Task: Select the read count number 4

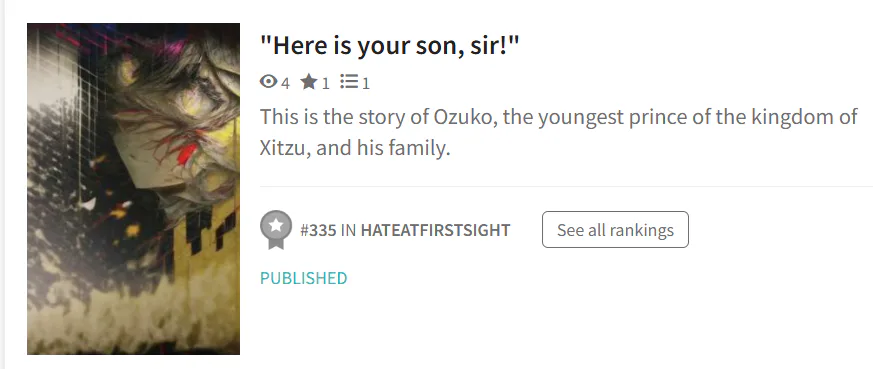Action: click(x=285, y=83)
